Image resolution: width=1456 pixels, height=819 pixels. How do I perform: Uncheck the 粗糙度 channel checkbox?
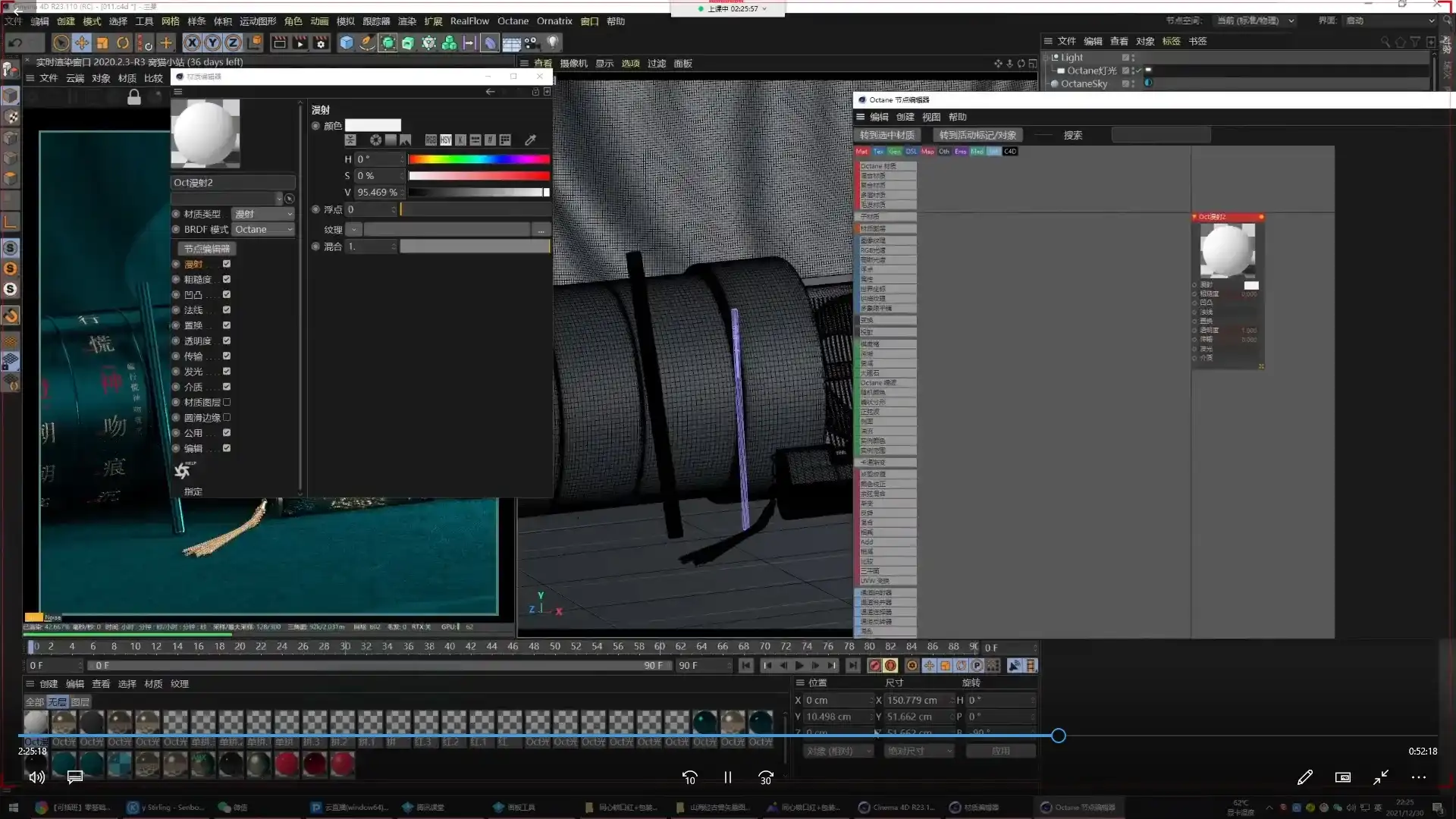(227, 279)
